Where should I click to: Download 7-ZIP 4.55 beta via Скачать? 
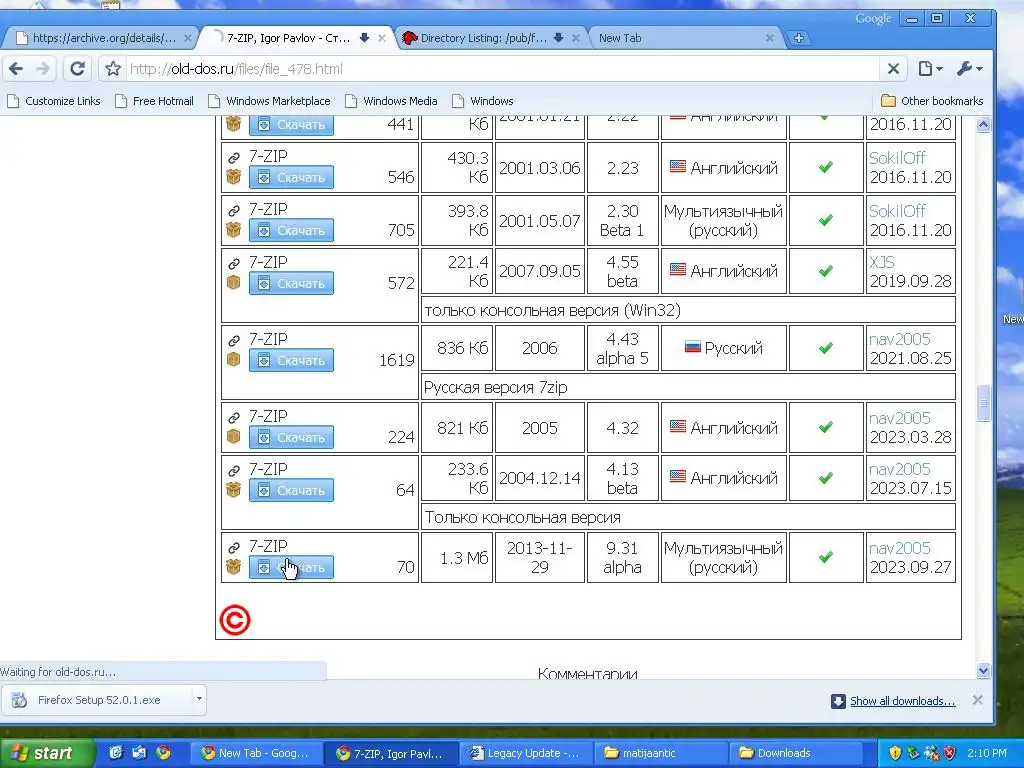[291, 283]
